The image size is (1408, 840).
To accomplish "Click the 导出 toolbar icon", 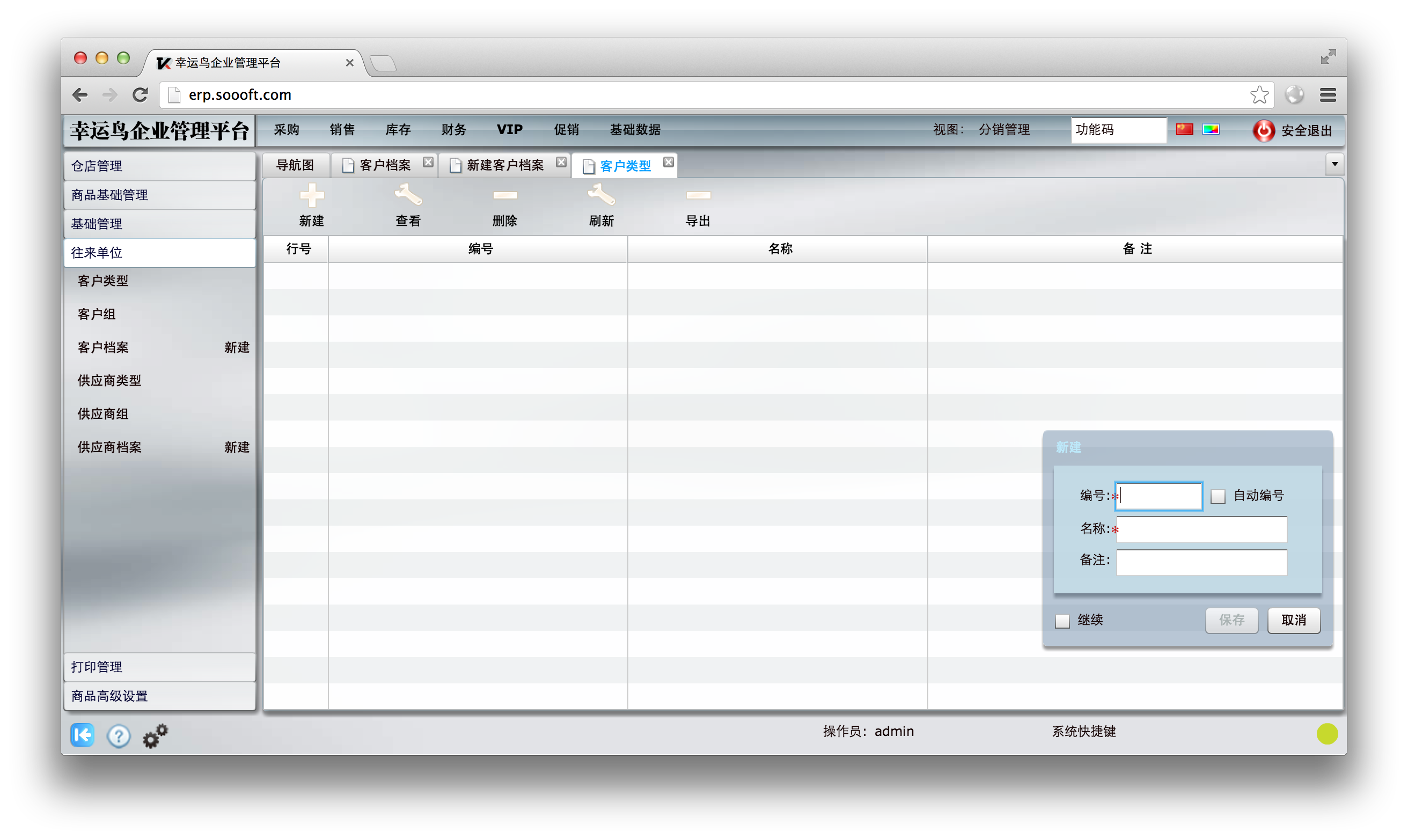I will (x=698, y=195).
